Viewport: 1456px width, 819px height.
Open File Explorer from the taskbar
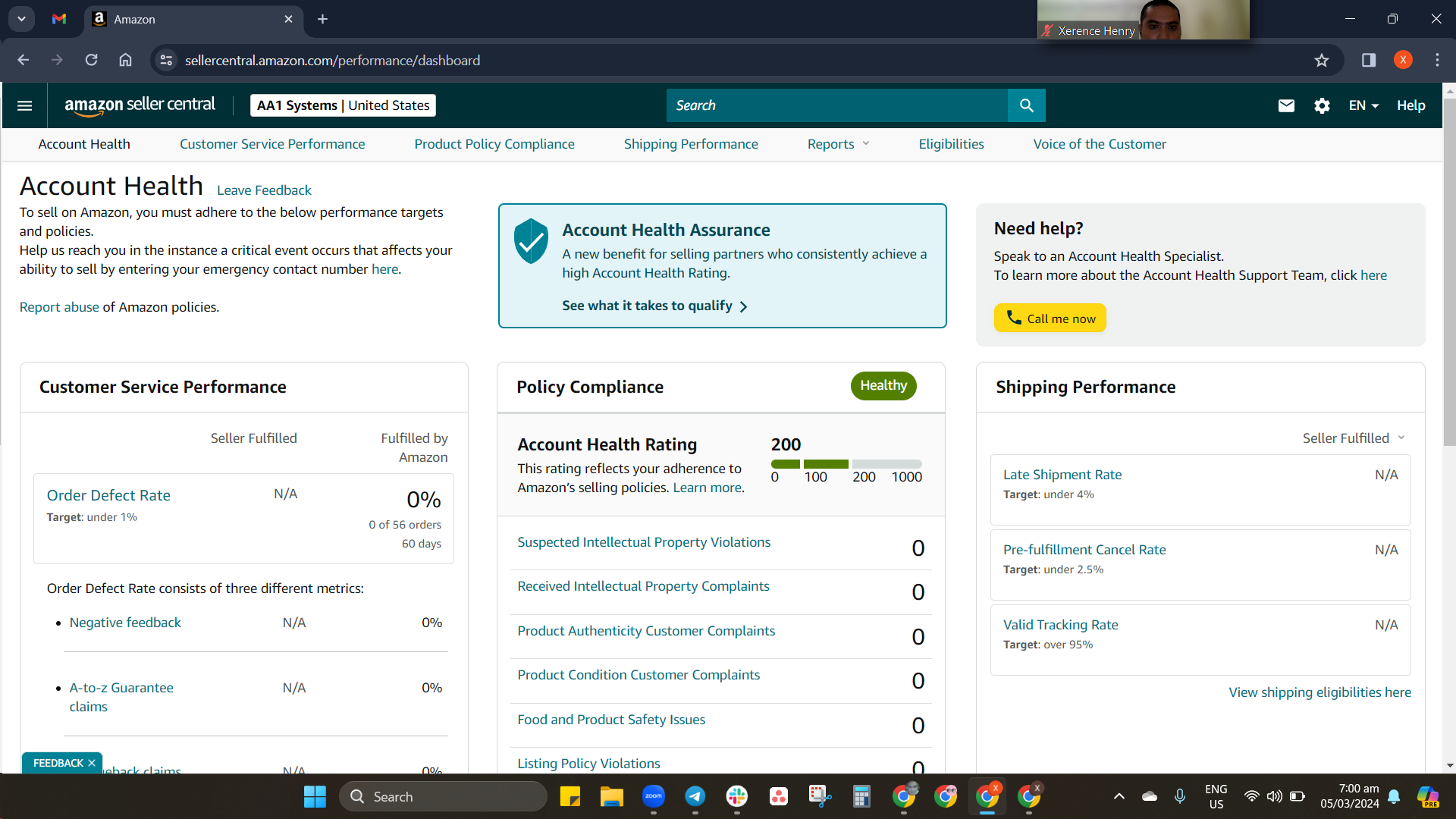tap(611, 796)
